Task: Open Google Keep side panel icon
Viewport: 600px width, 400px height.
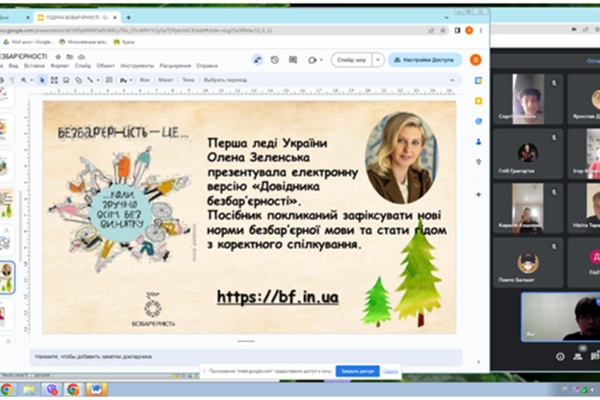Action: click(x=478, y=101)
